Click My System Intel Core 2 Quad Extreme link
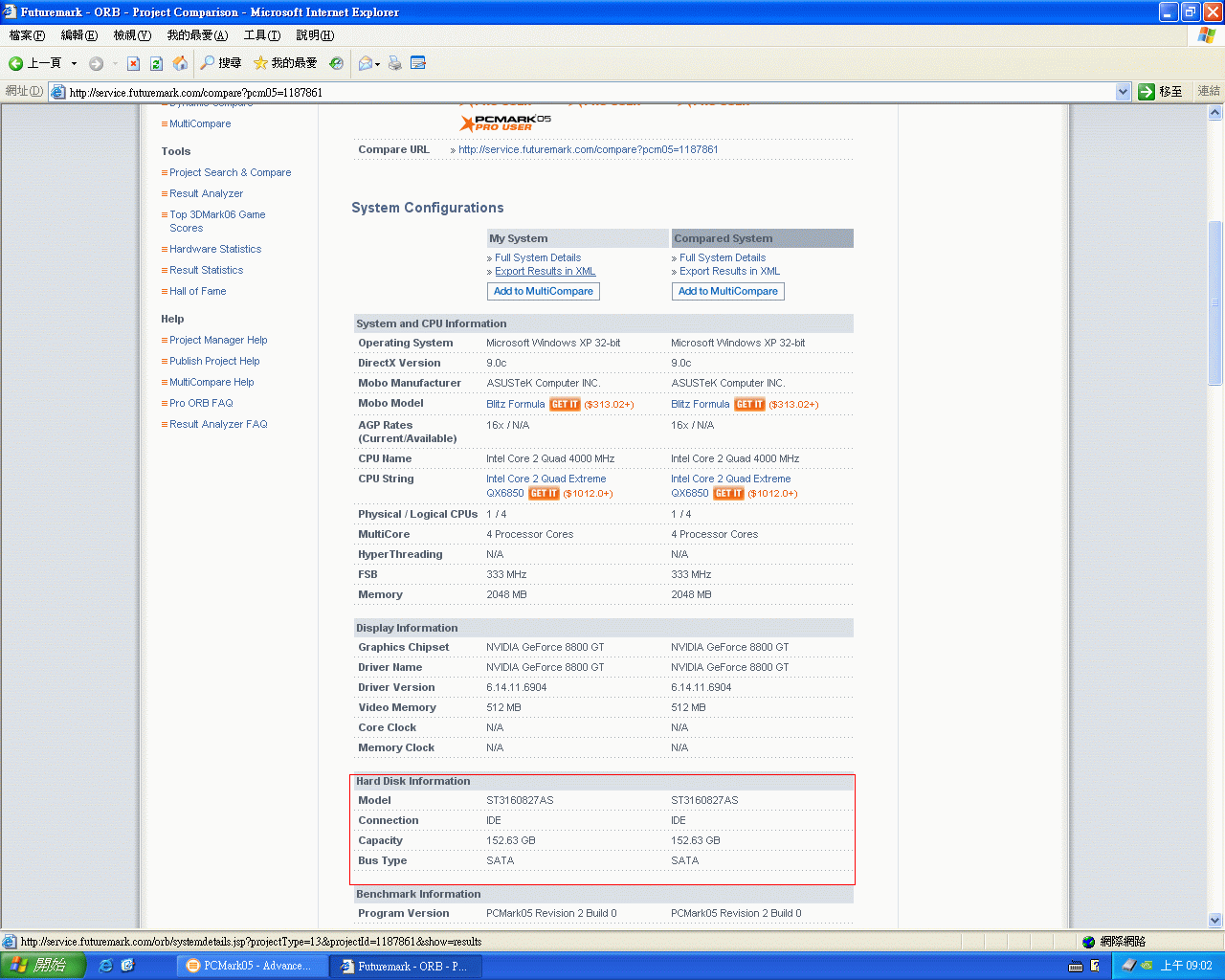Screen dimensions: 1225x980 point(546,479)
